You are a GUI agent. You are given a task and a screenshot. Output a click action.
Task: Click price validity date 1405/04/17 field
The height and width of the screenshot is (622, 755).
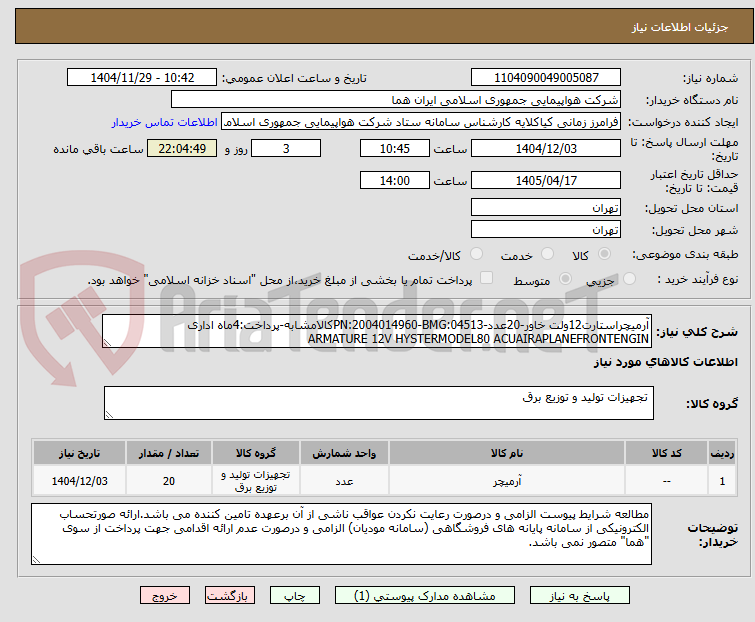click(546, 181)
